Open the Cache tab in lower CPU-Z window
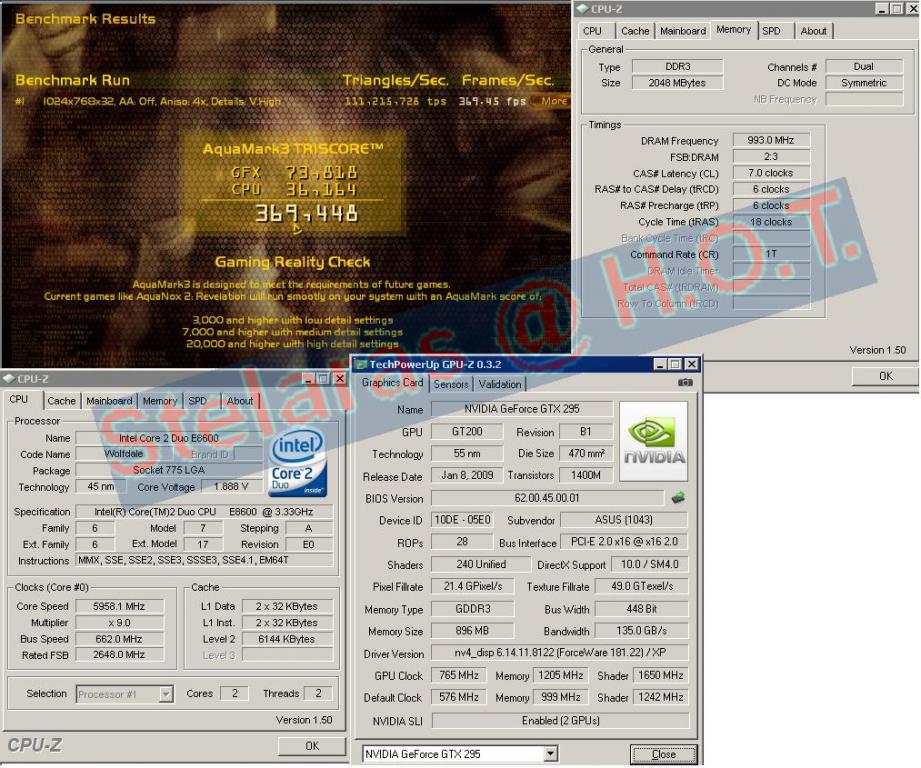Image resolution: width=921 pixels, height=768 pixels. coord(61,400)
